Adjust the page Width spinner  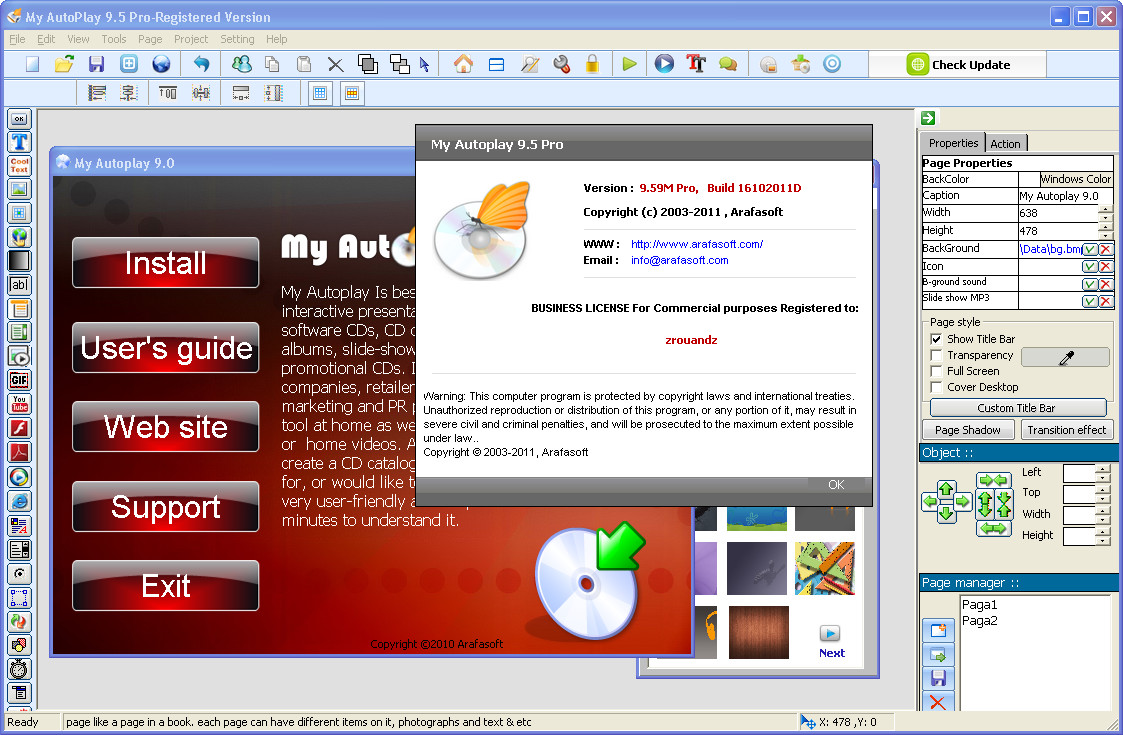point(1106,213)
